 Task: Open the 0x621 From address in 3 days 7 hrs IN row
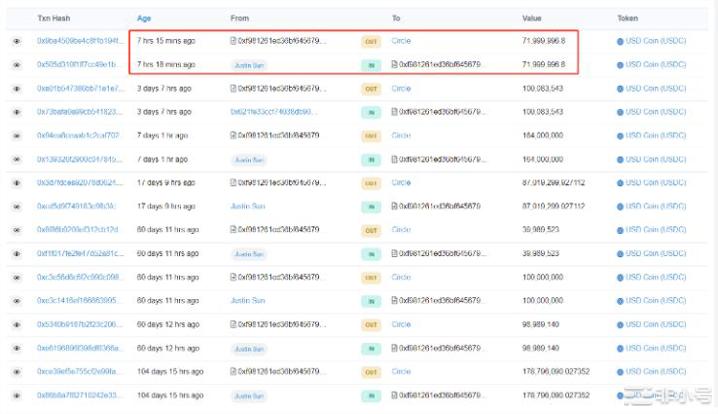coord(272,112)
